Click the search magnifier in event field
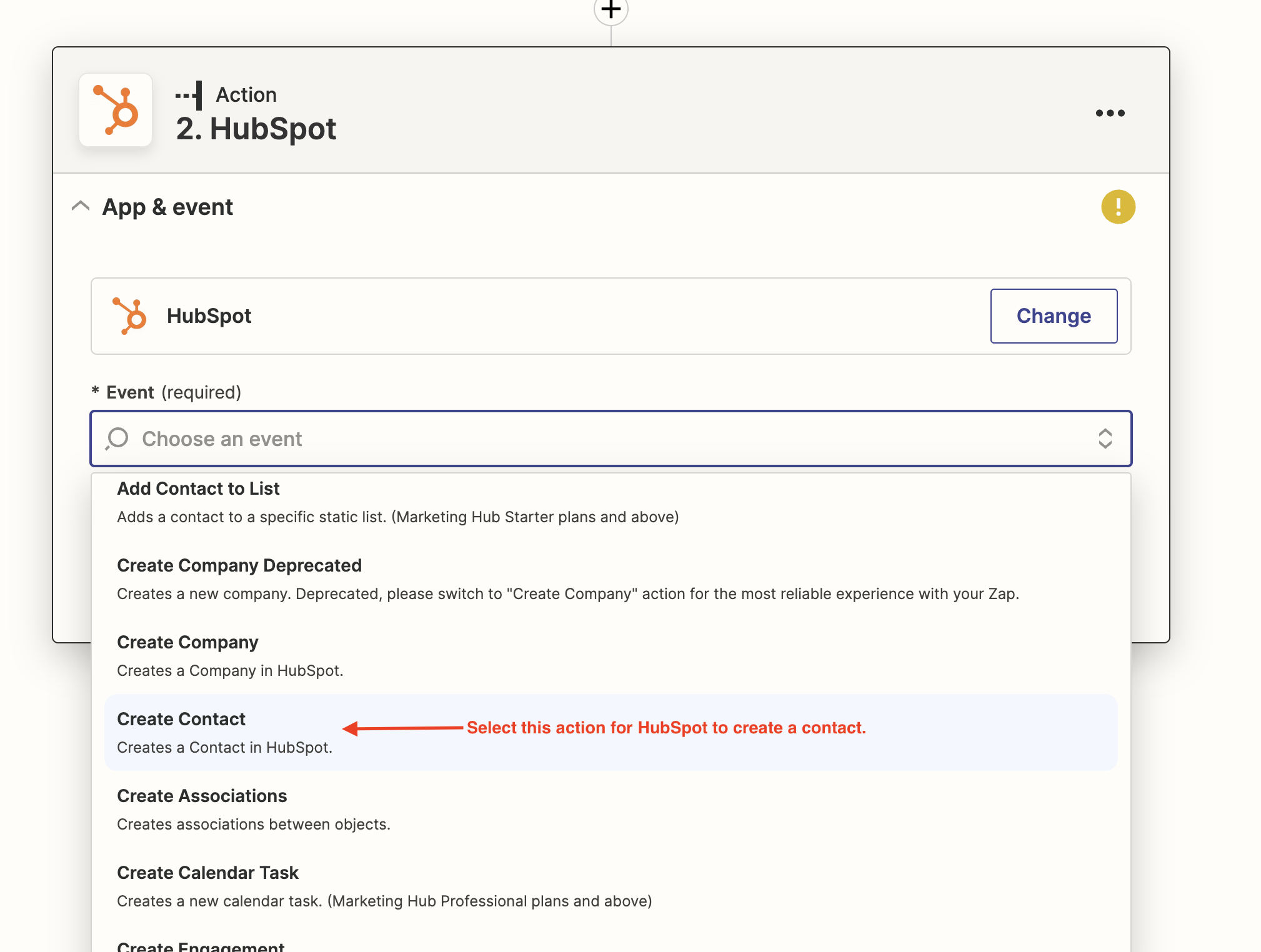The width and height of the screenshot is (1261, 952). point(117,439)
